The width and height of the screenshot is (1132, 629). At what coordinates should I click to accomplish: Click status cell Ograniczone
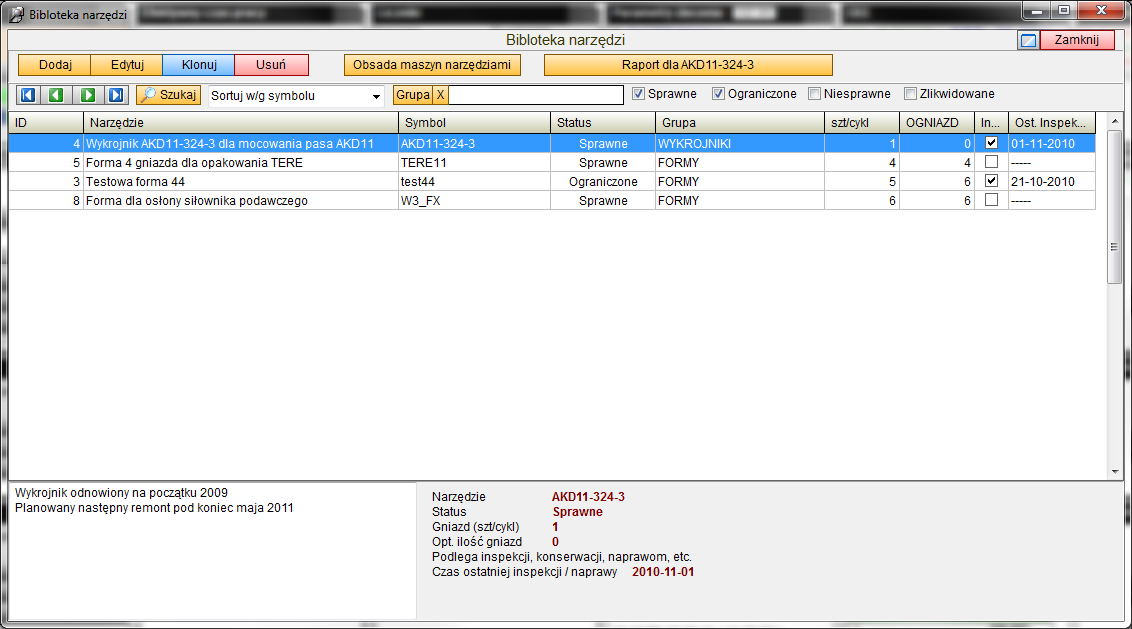603,181
